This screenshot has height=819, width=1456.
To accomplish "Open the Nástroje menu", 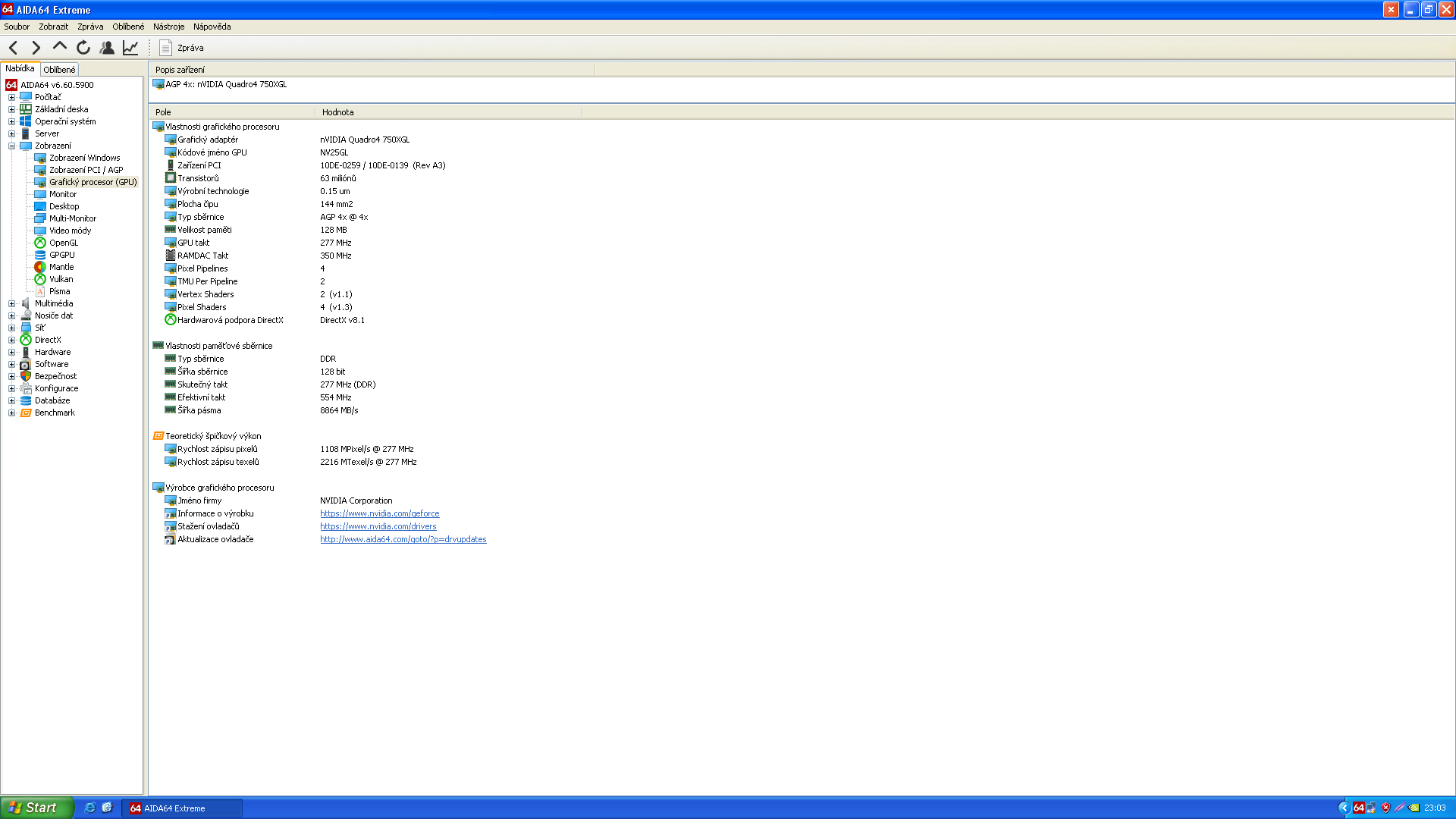I will click(x=168, y=27).
